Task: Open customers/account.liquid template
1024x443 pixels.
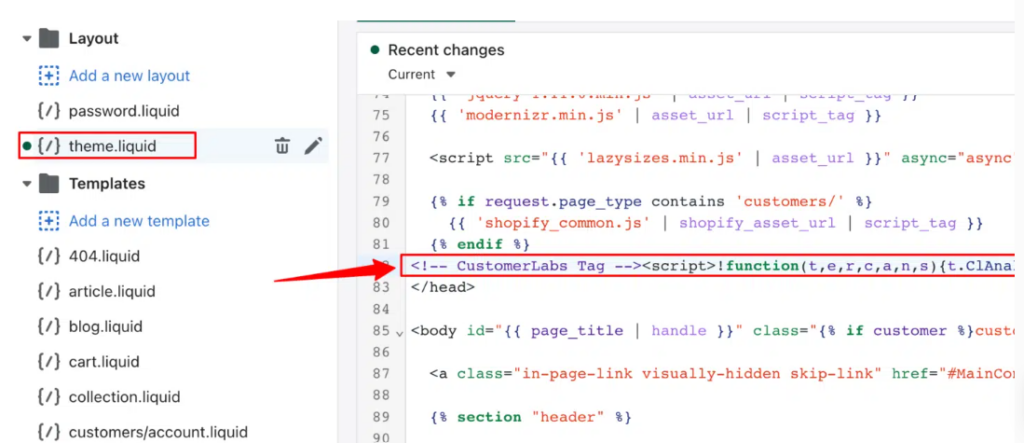Action: [x=158, y=432]
